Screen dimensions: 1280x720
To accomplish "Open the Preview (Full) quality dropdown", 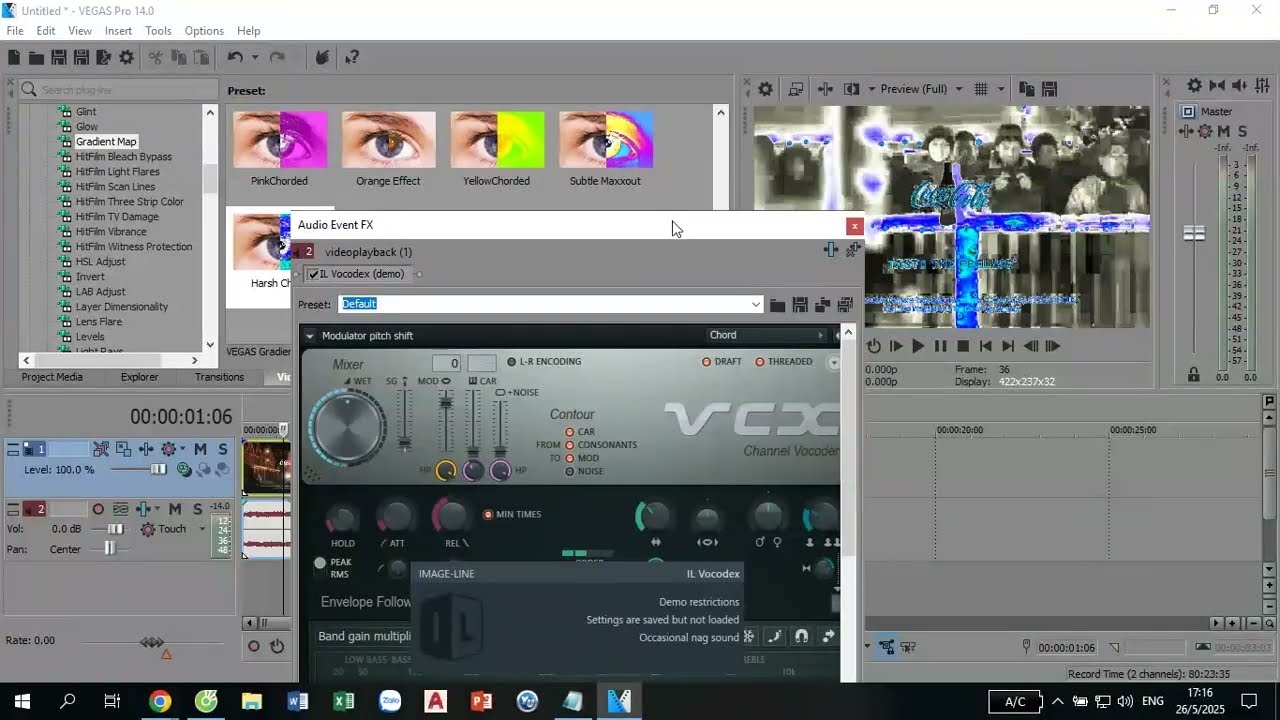I will (x=959, y=89).
